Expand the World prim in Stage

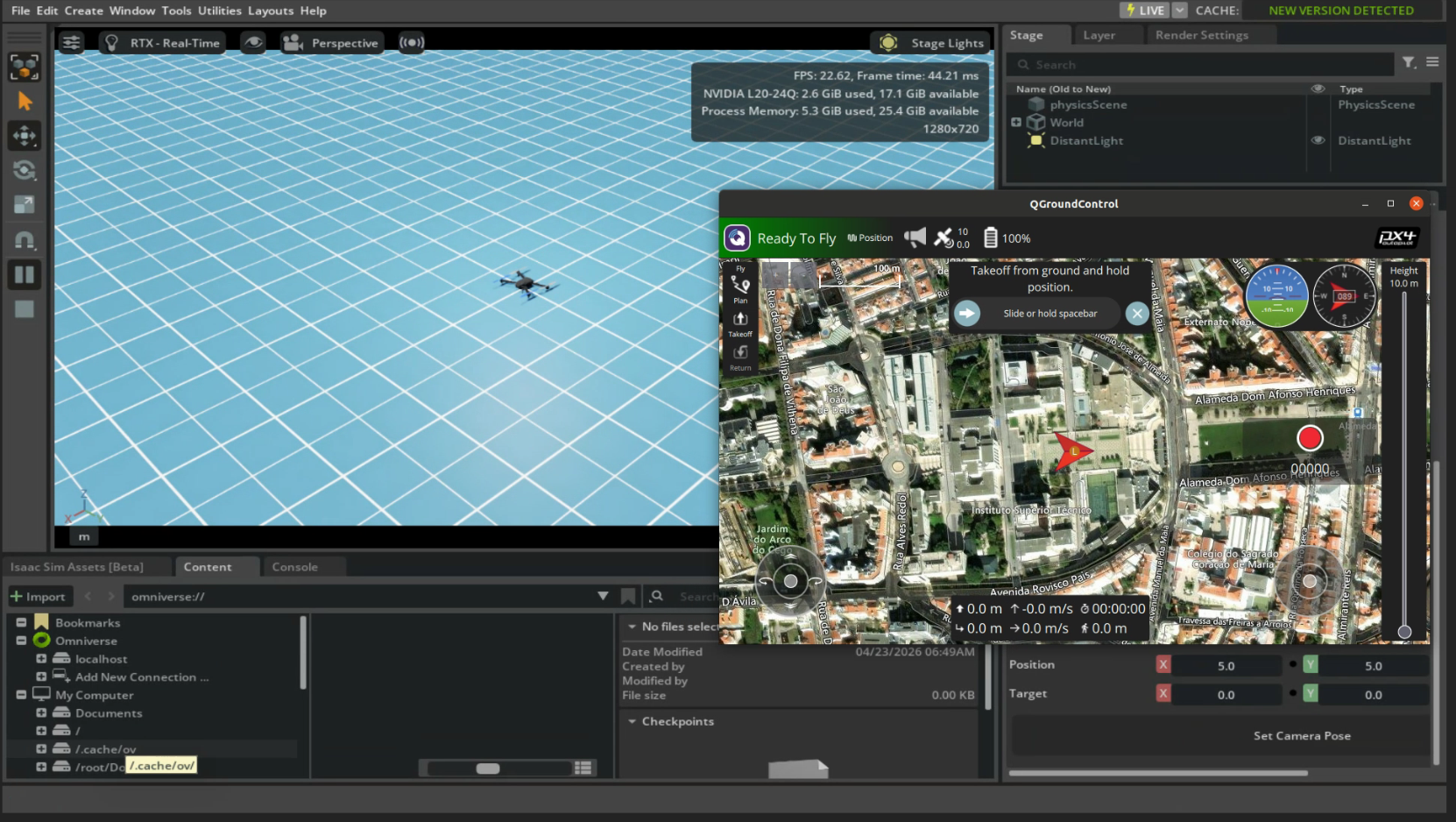coord(1016,123)
